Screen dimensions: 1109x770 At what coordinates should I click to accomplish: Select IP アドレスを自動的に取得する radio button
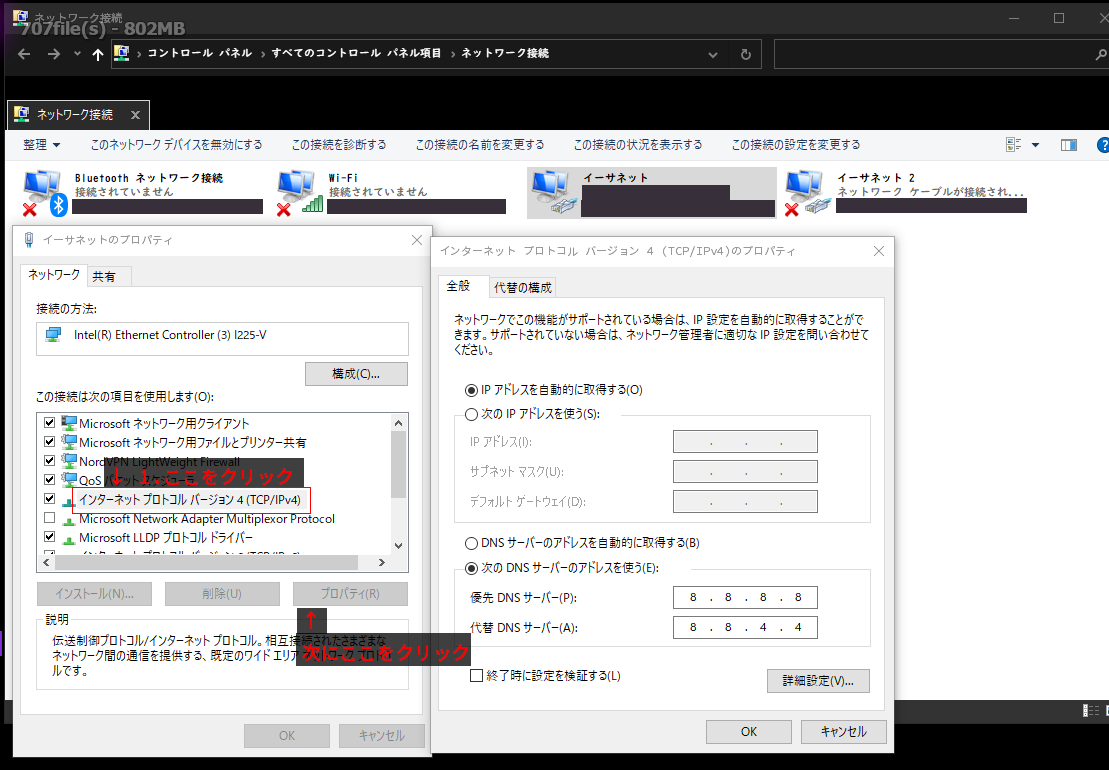pos(471,390)
